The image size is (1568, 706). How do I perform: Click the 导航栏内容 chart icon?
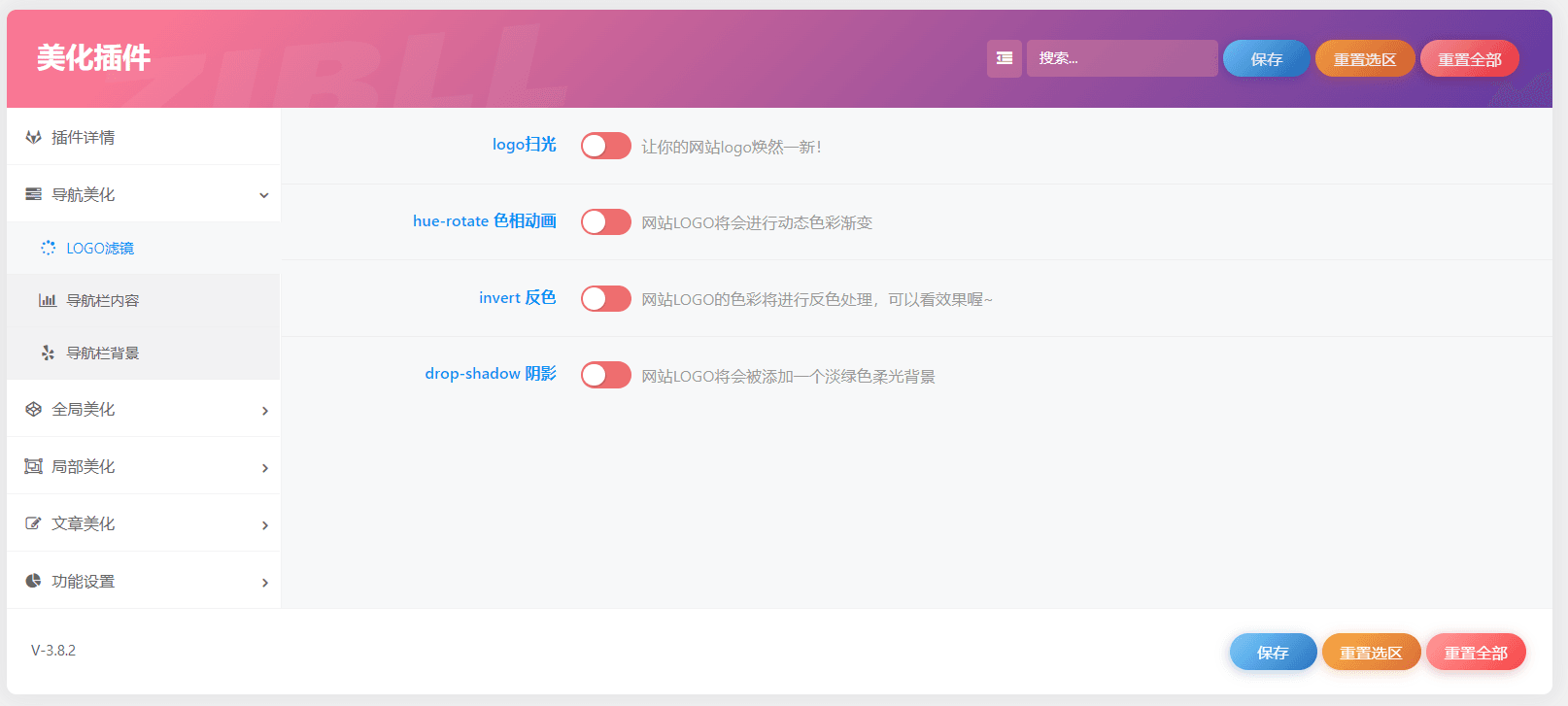47,300
